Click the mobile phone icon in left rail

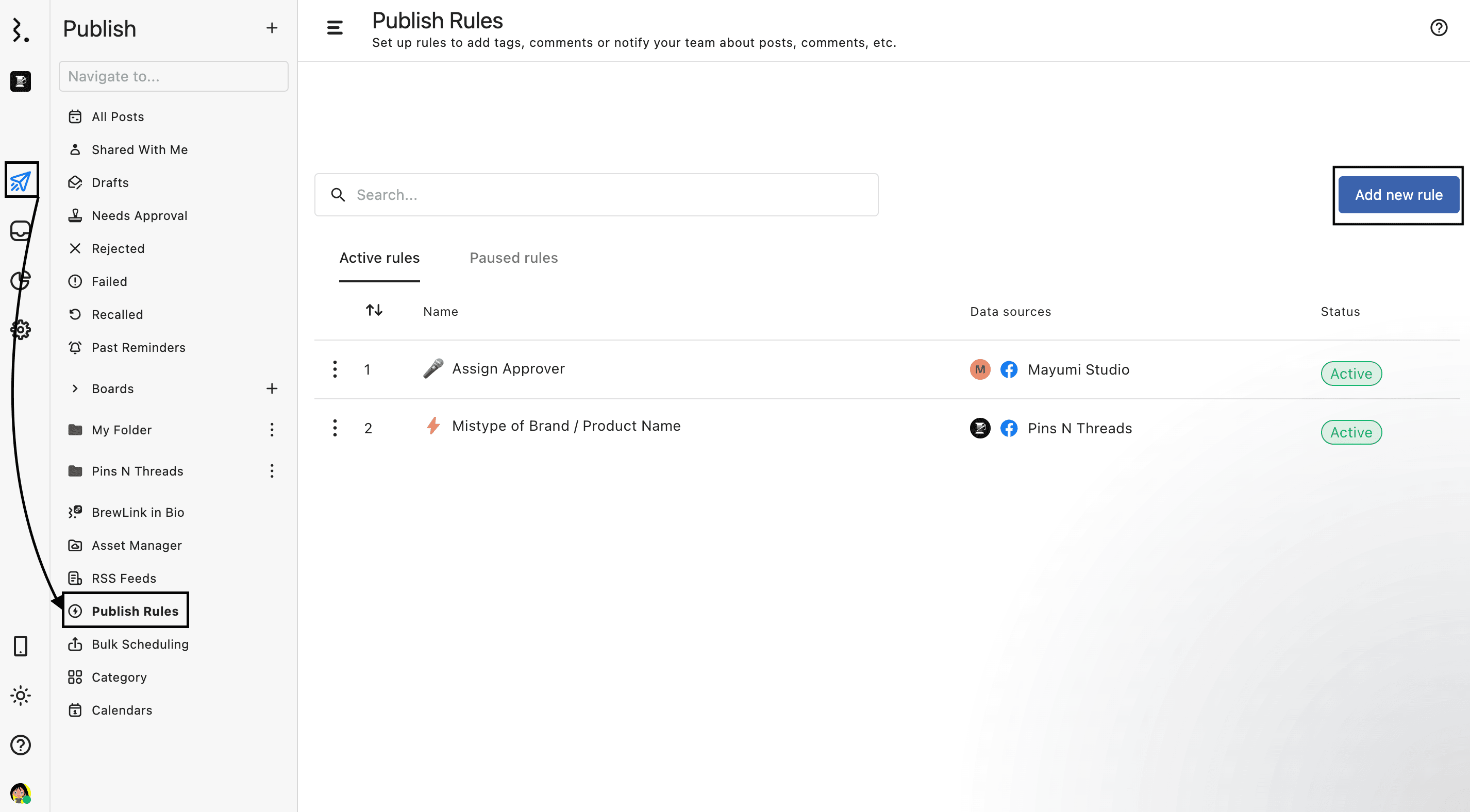21,646
